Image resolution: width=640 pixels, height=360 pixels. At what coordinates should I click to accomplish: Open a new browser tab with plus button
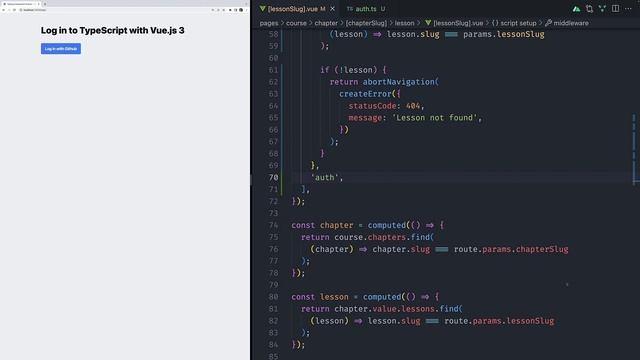(45, 4)
